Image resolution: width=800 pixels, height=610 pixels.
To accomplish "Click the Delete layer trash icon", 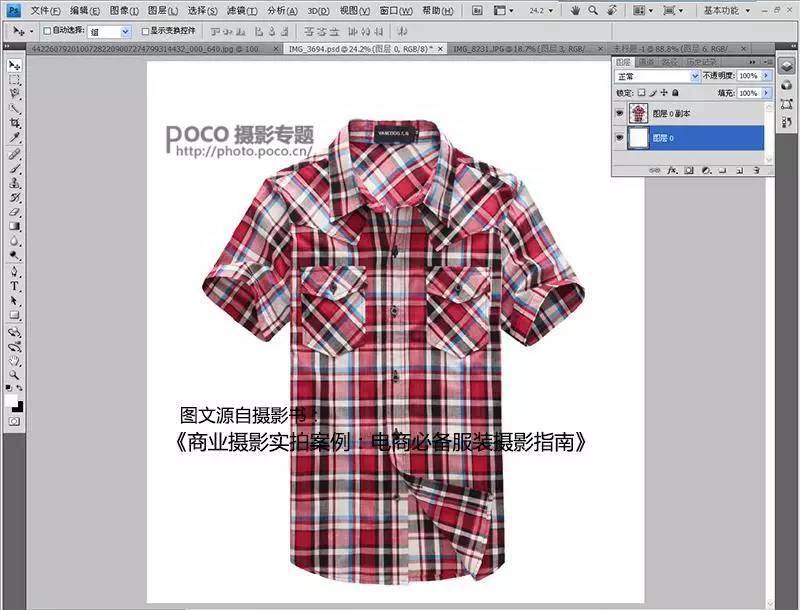I will [x=757, y=170].
